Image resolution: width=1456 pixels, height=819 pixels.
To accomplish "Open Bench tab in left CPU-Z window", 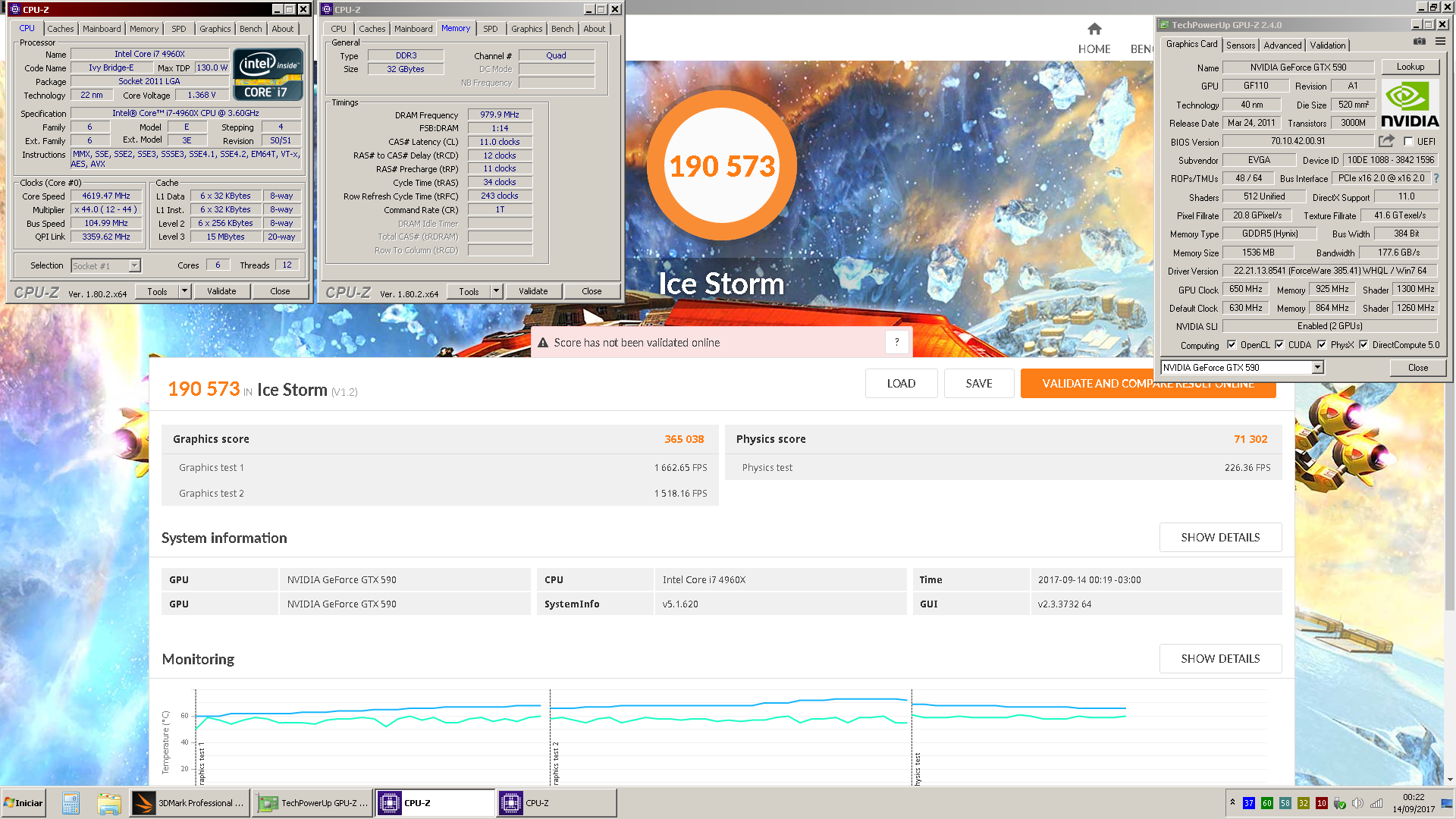I will pos(250,29).
